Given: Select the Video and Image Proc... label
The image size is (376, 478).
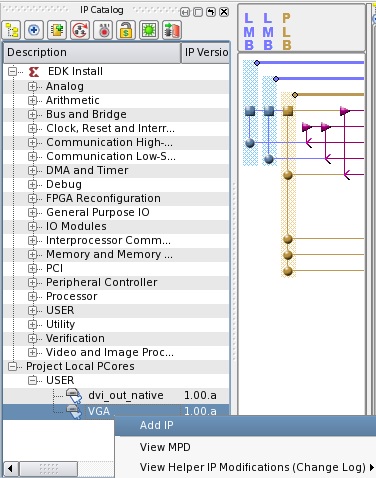Looking at the screenshot, I should (x=110, y=352).
